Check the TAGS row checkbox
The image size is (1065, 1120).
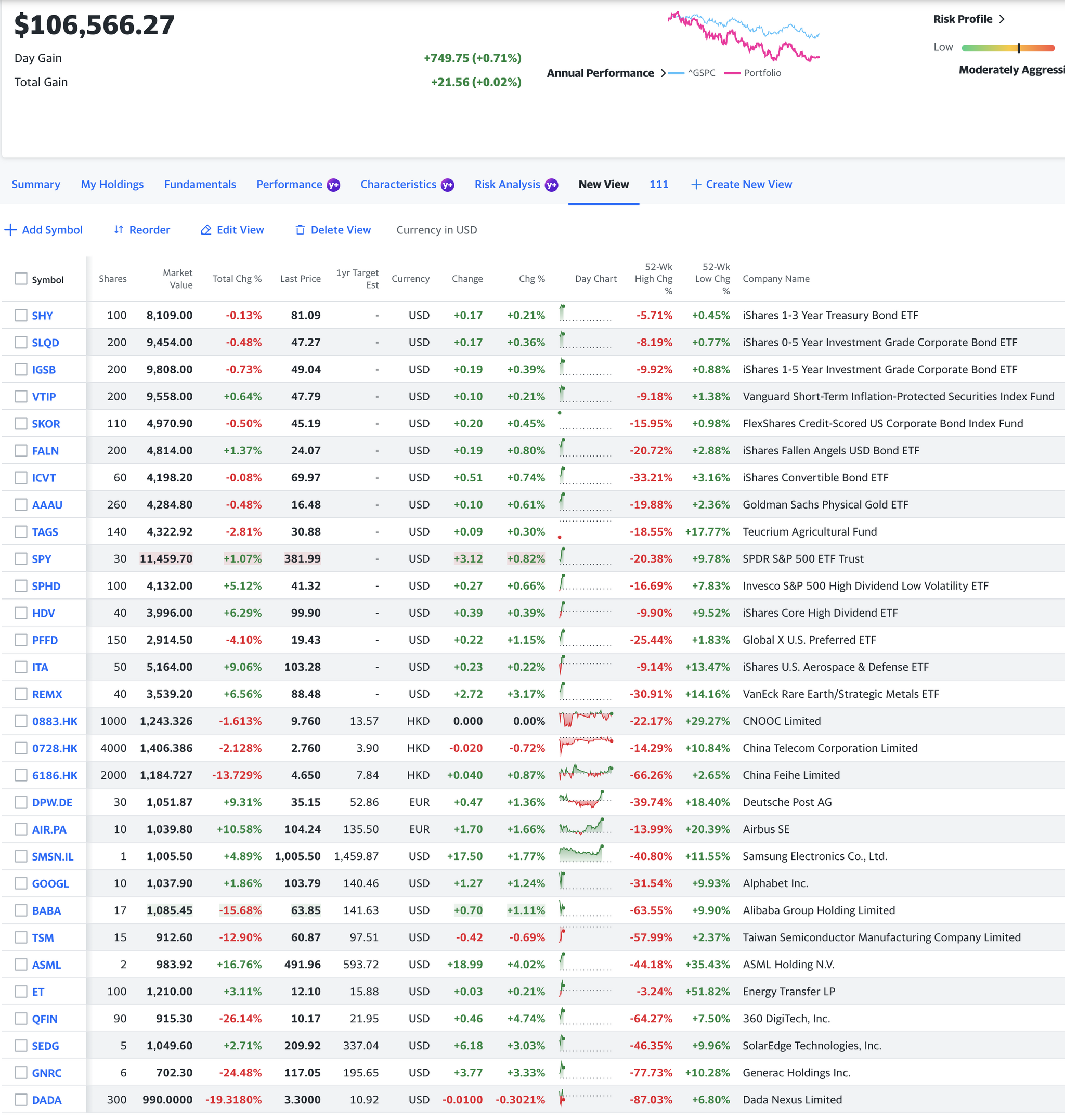21,532
